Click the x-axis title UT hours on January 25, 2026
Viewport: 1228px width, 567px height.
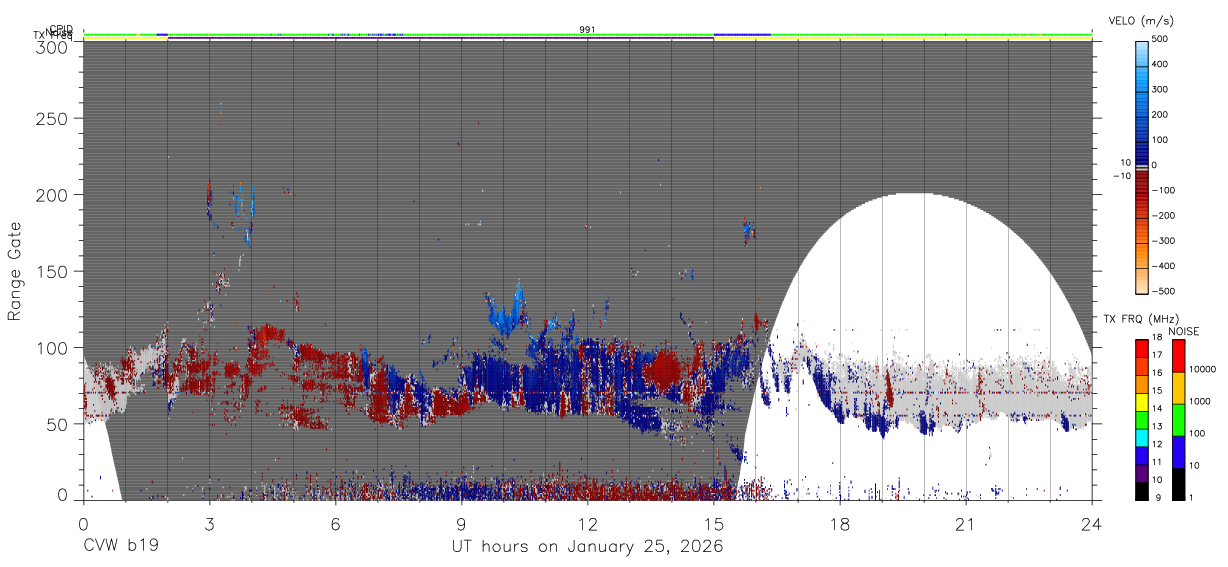coord(588,547)
